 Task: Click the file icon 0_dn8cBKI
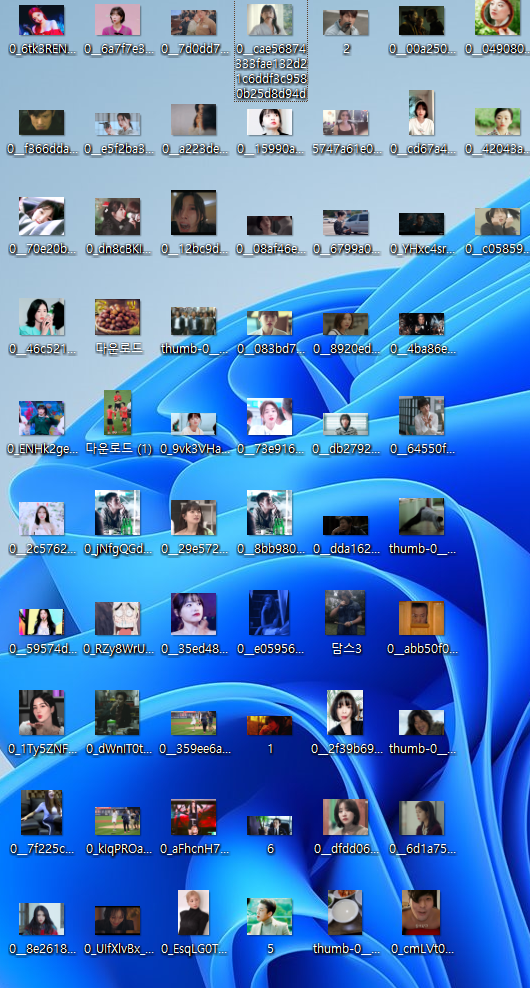pyautogui.click(x=118, y=217)
